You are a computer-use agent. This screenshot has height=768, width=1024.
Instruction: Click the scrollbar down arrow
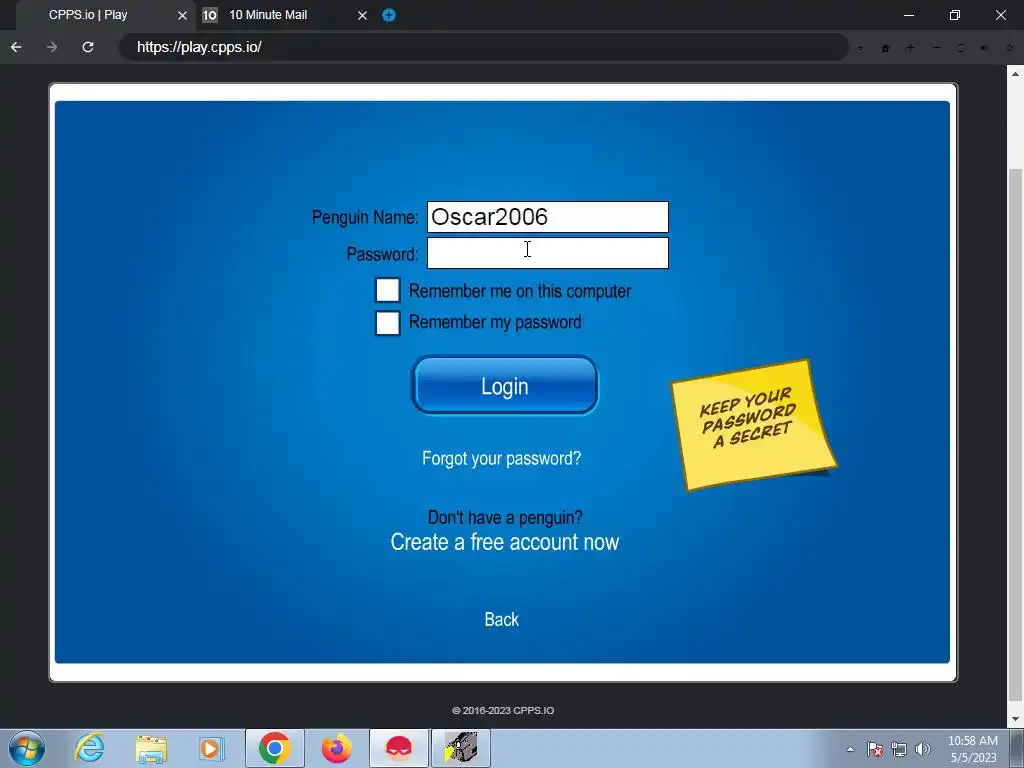tap(1016, 720)
